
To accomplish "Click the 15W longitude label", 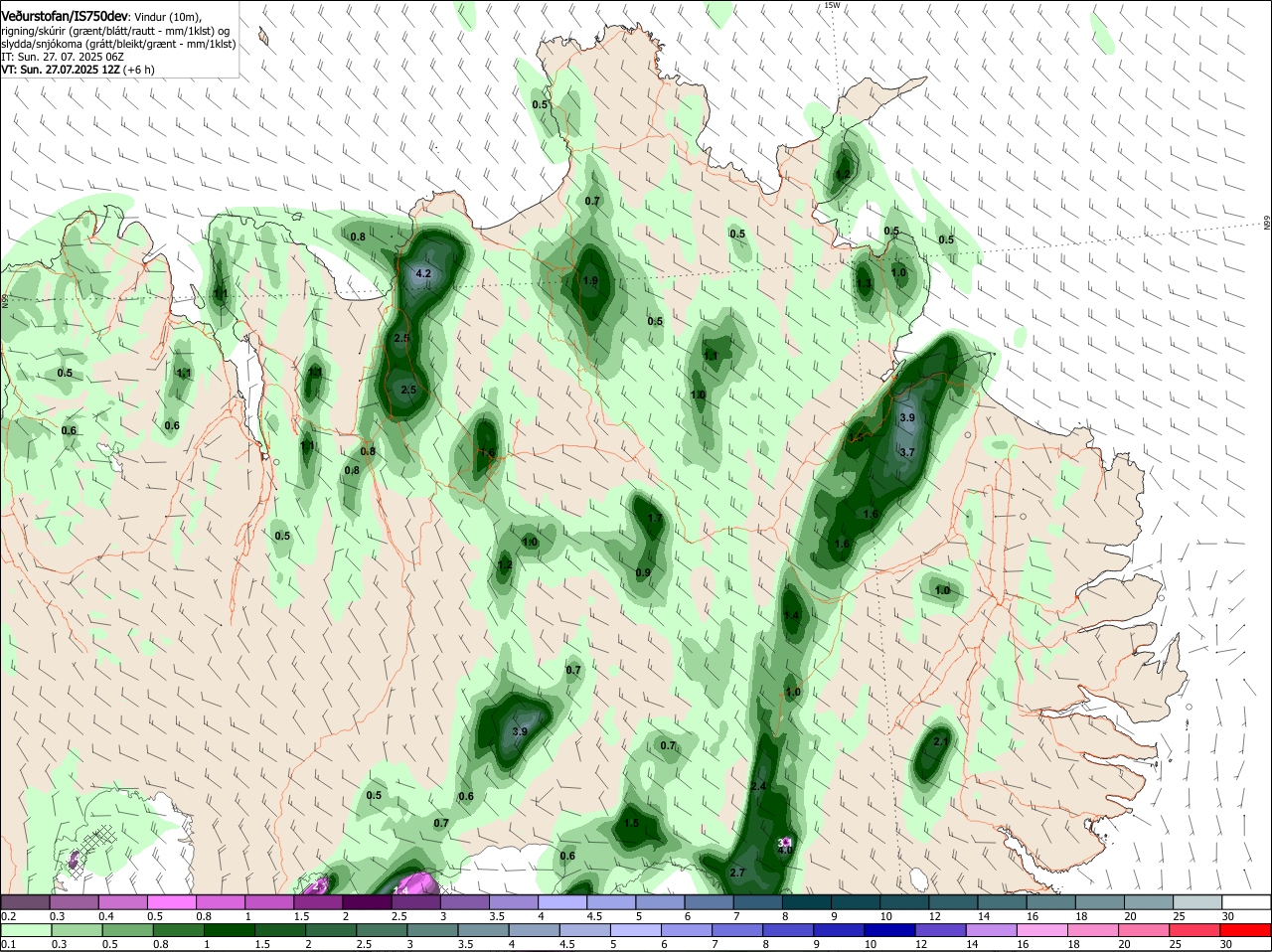I will tap(832, 5).
